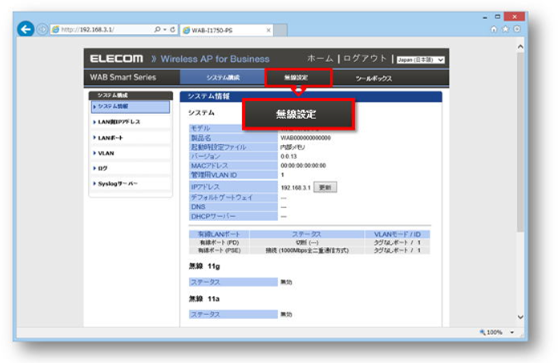
Task: Click the ホーム link in header
Action: tap(320, 58)
